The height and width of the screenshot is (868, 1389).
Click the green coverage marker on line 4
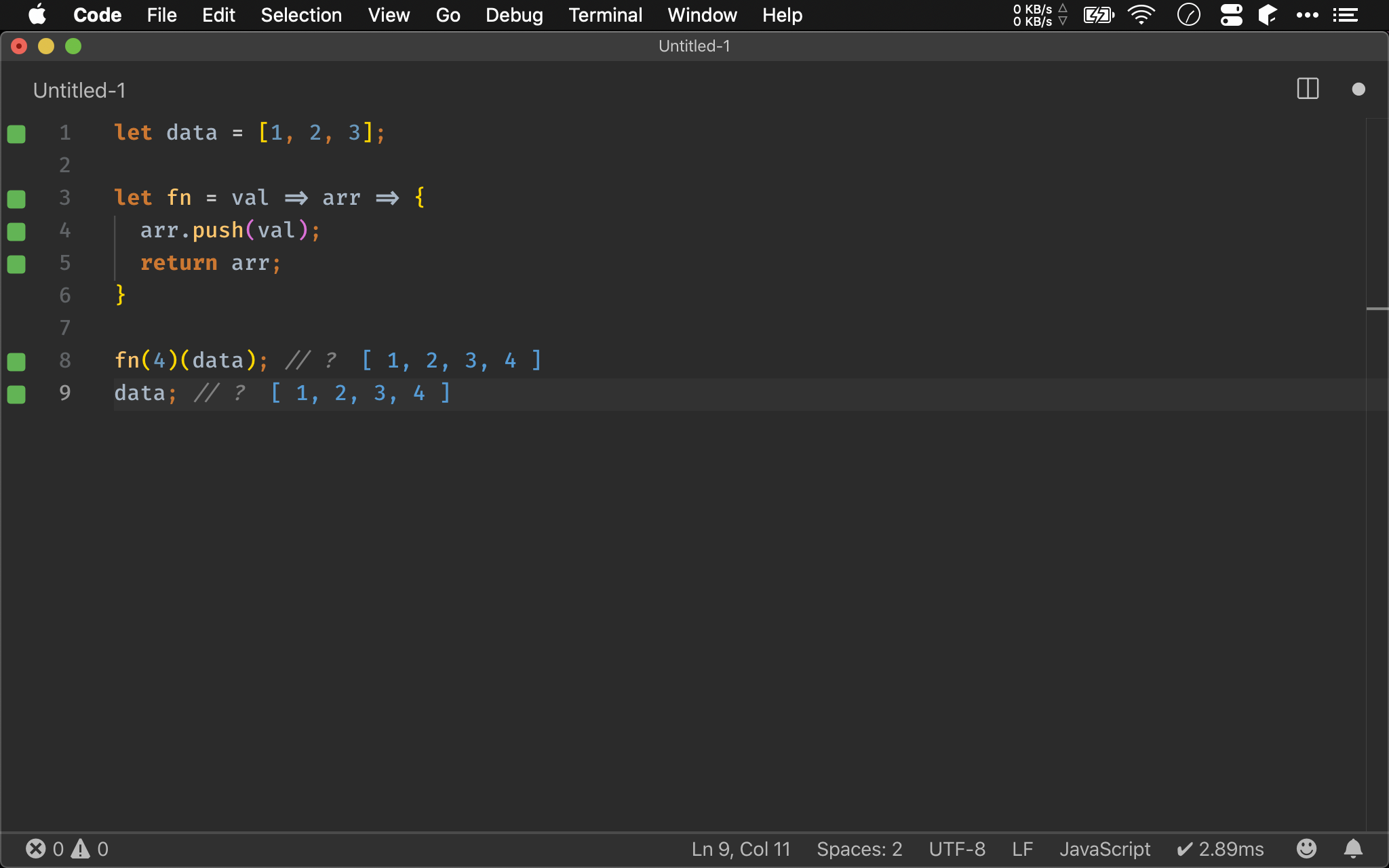click(x=16, y=231)
